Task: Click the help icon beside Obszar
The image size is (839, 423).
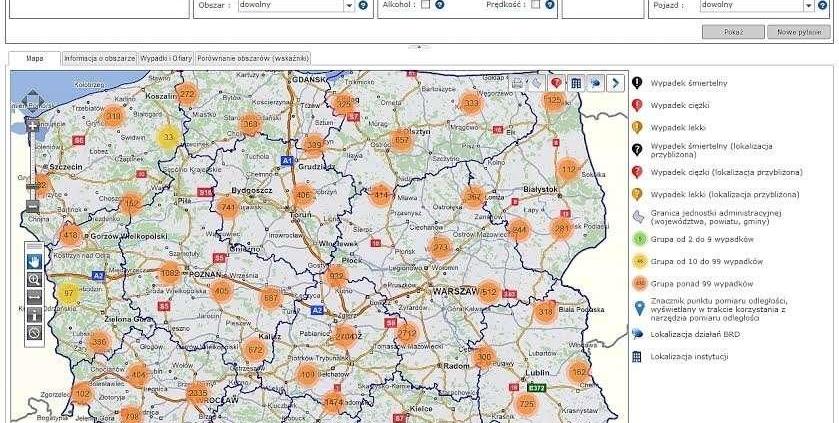Action: (363, 5)
